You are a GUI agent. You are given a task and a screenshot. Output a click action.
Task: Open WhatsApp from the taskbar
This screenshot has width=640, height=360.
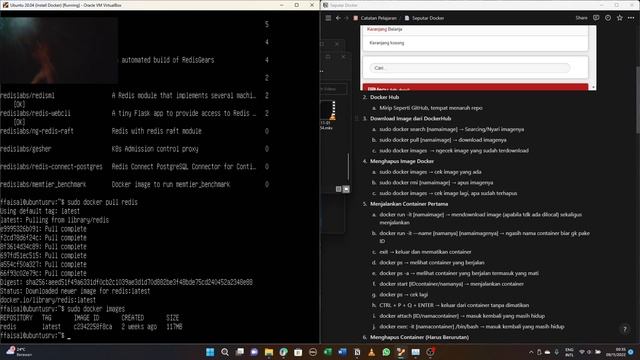point(386,352)
